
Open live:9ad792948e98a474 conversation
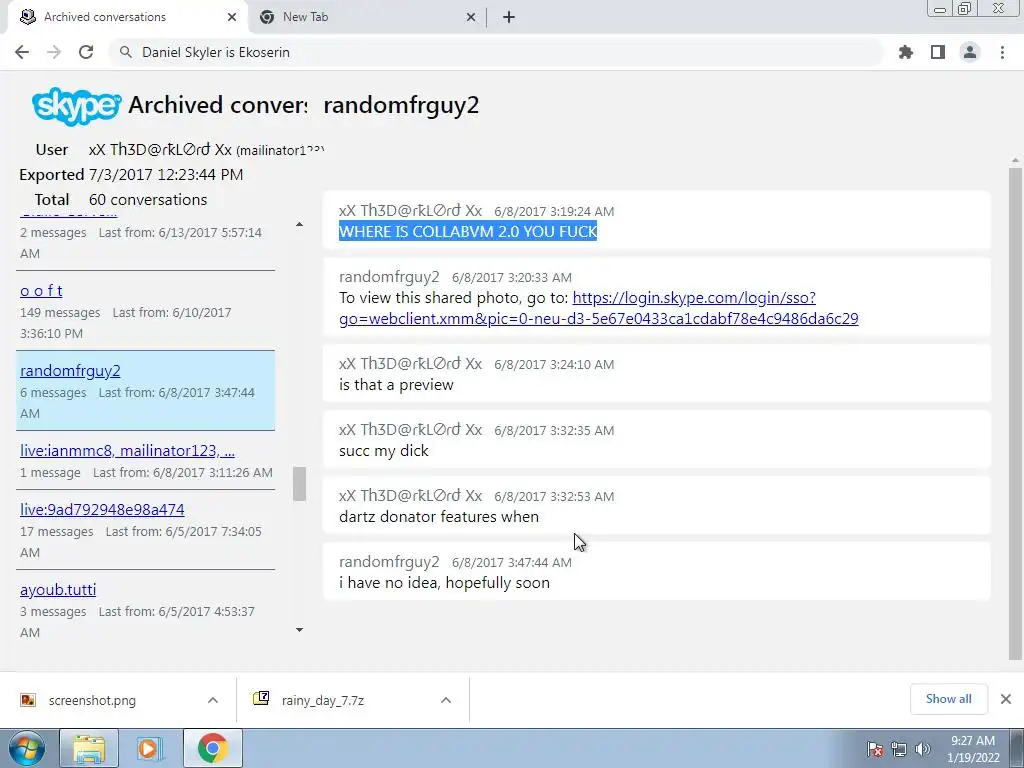[102, 509]
